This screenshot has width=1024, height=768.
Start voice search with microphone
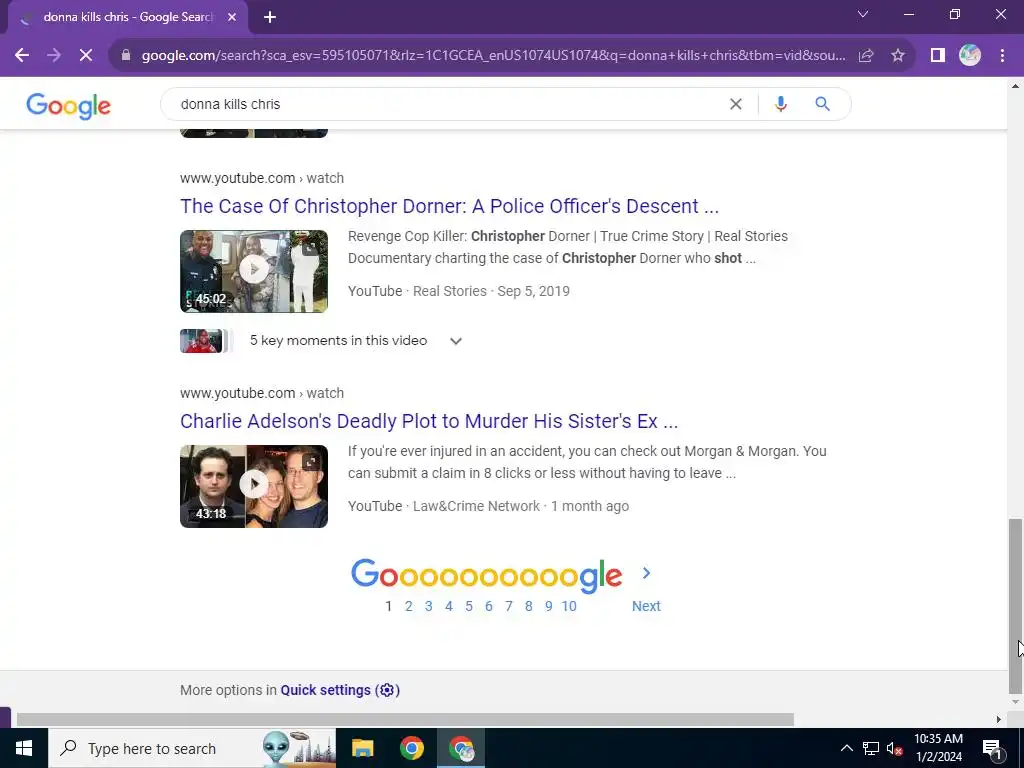pyautogui.click(x=780, y=104)
